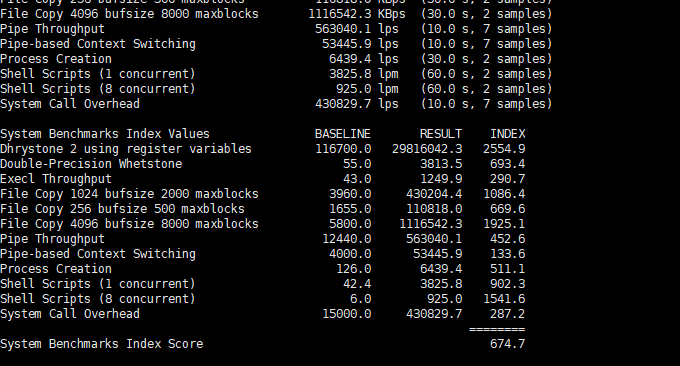Select the index value 669.6
680x366 pixels.
507,209
